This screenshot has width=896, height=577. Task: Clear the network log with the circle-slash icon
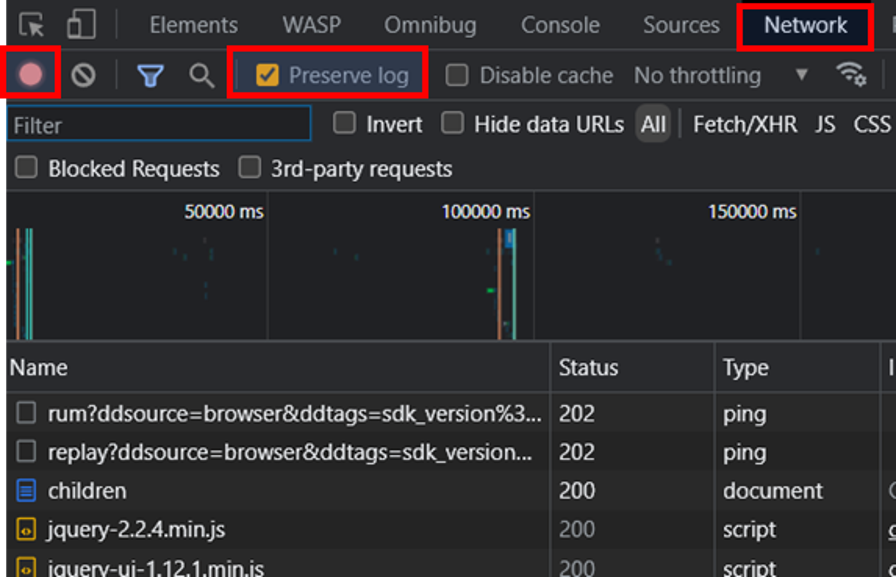click(x=83, y=75)
